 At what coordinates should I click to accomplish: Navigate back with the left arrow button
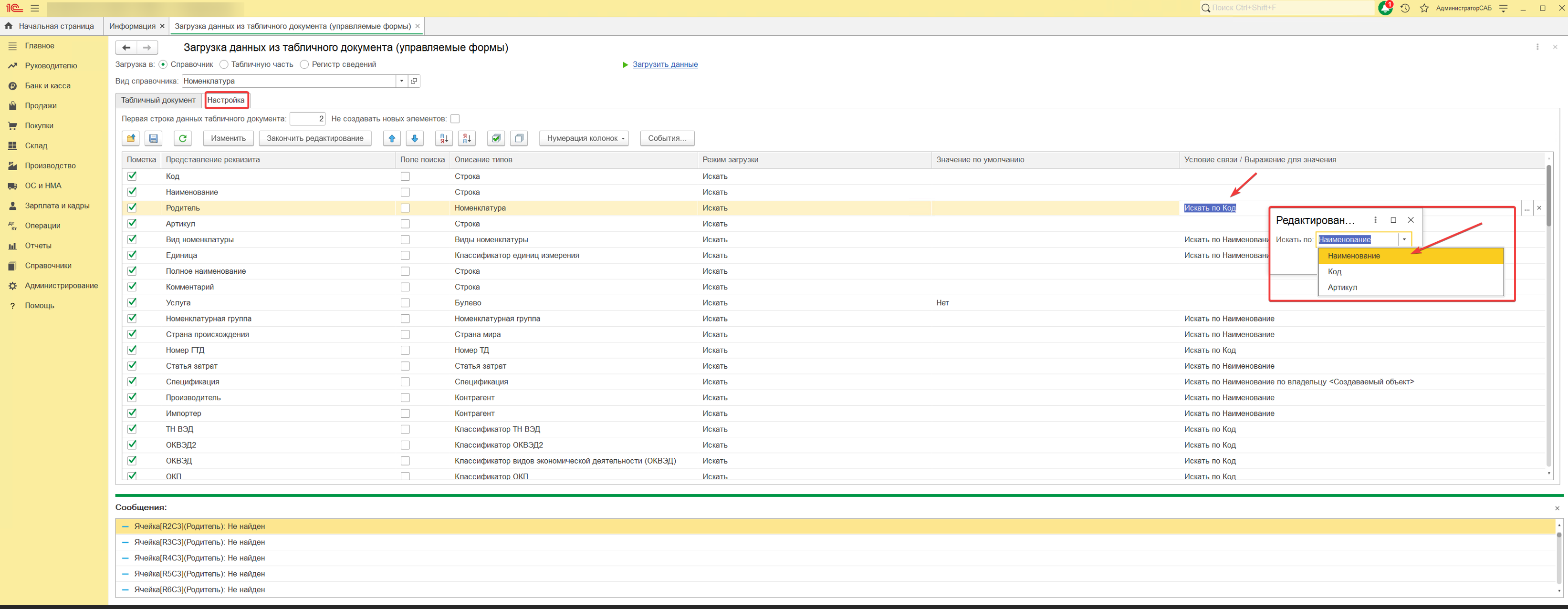pyautogui.click(x=126, y=48)
